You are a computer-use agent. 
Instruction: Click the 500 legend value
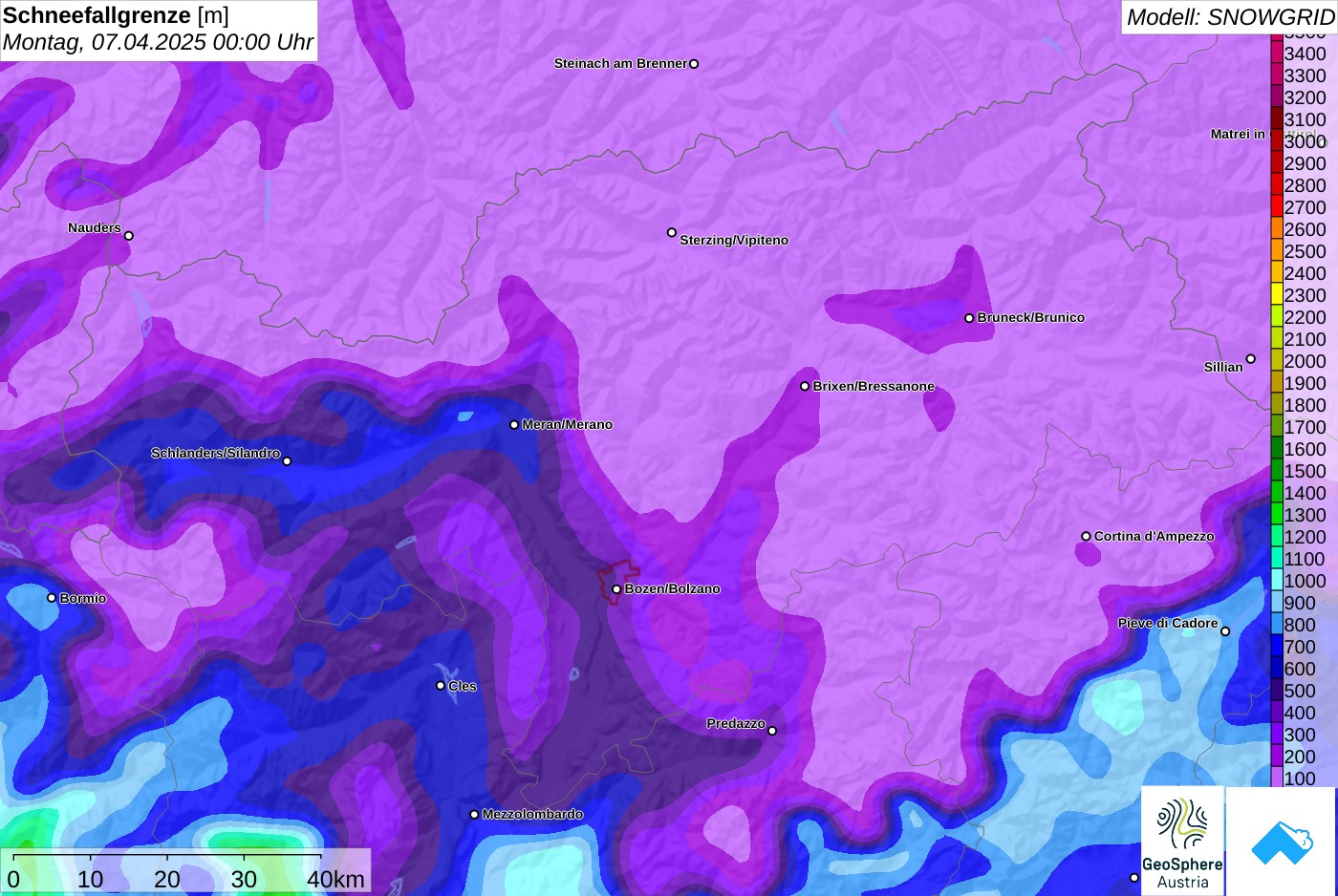(x=1300, y=691)
